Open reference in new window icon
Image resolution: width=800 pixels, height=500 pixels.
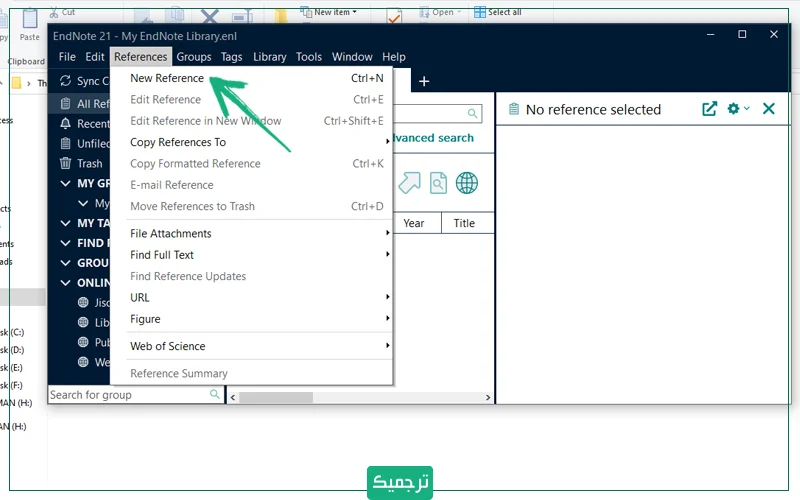point(709,109)
